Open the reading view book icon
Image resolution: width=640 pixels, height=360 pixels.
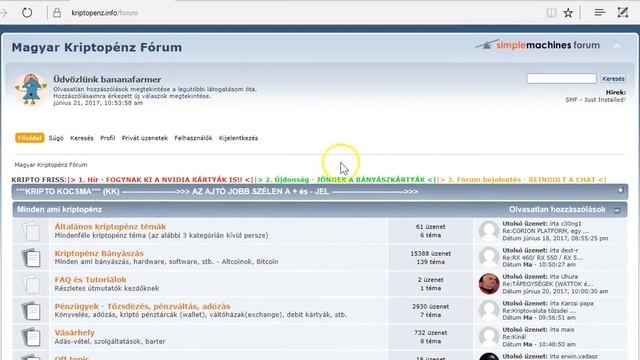(x=551, y=13)
